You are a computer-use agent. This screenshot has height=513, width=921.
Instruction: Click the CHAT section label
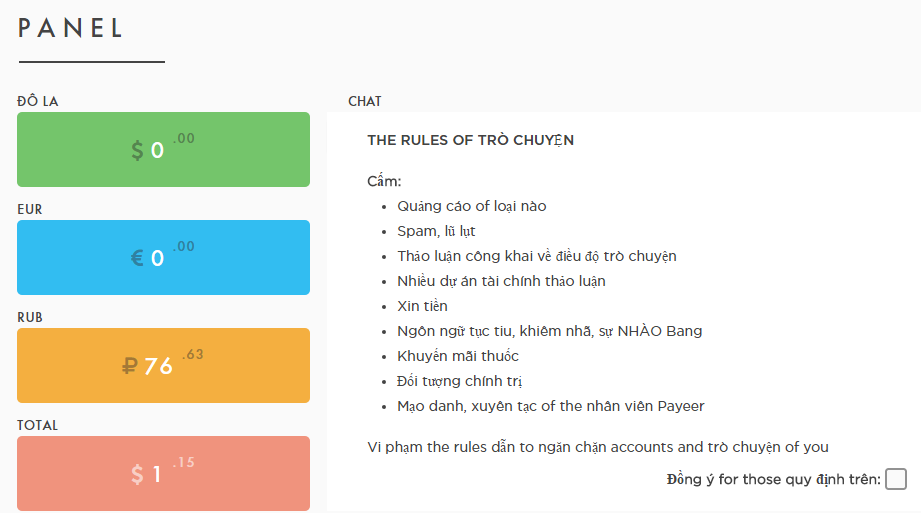pos(364,102)
